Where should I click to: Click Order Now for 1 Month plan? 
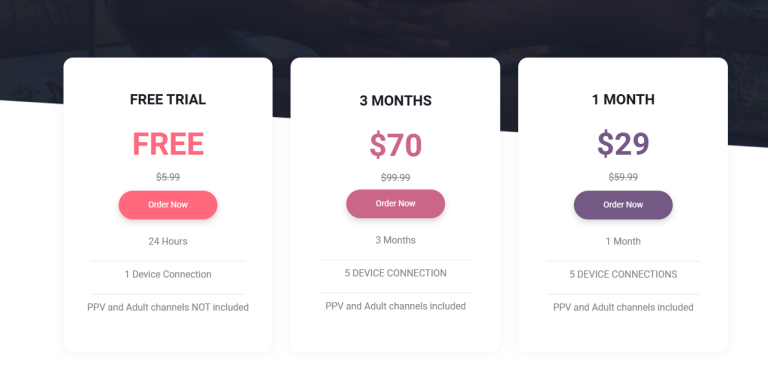click(623, 205)
